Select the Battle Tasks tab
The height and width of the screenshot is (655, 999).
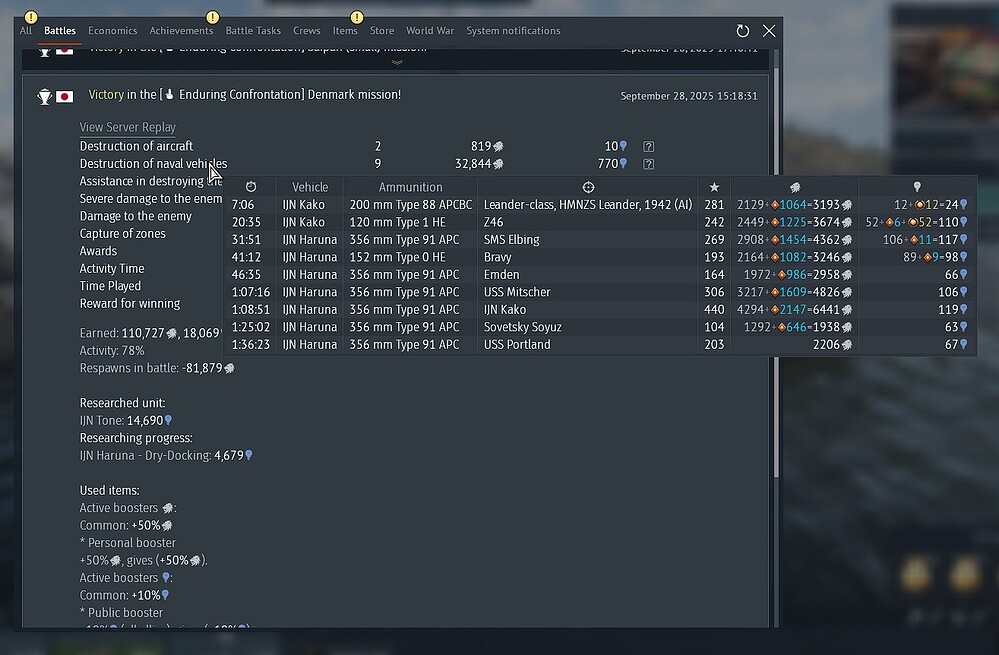point(253,31)
